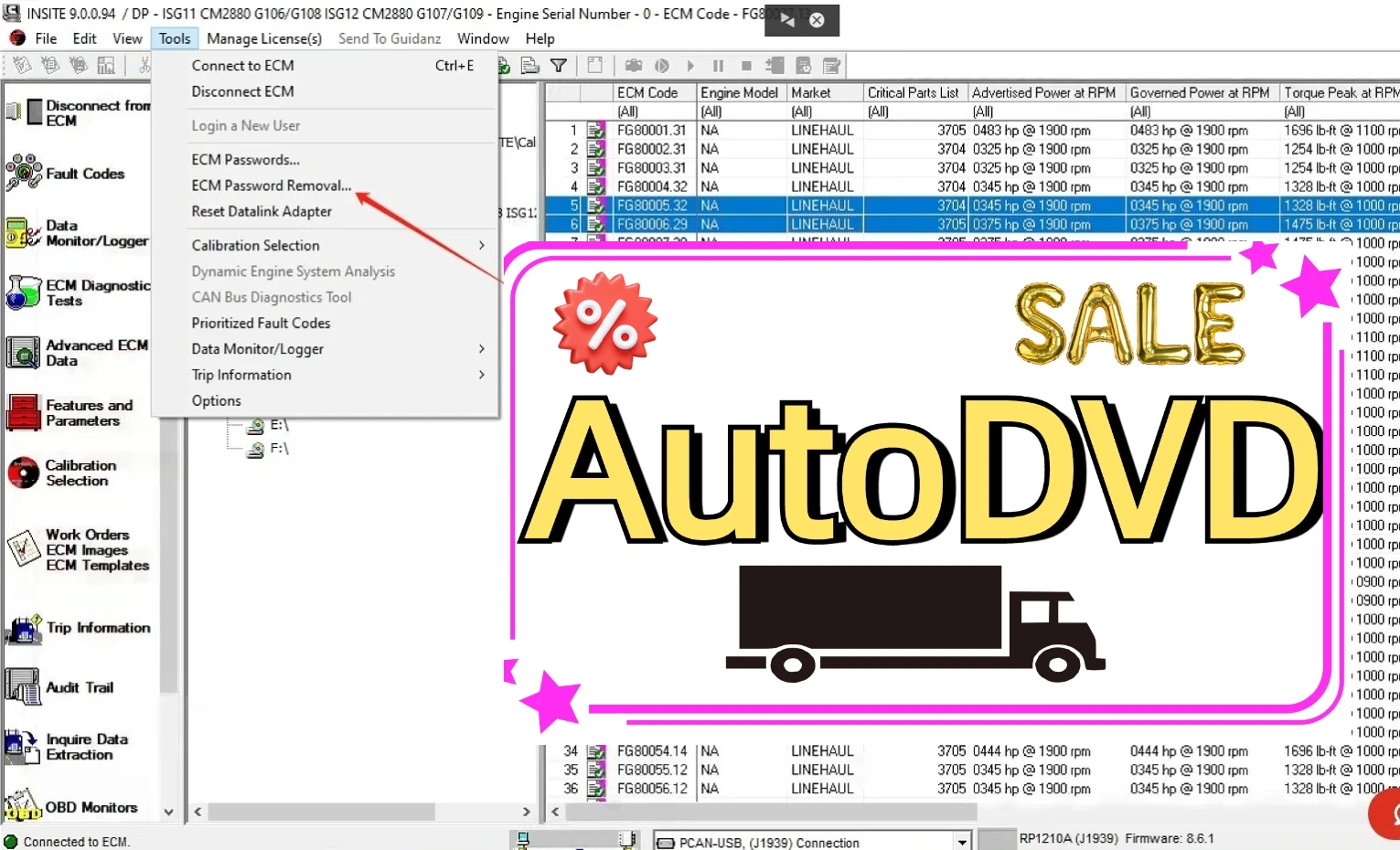Open Advertised Power at RPM (All) filter
1400x850 pixels.
click(x=1047, y=112)
